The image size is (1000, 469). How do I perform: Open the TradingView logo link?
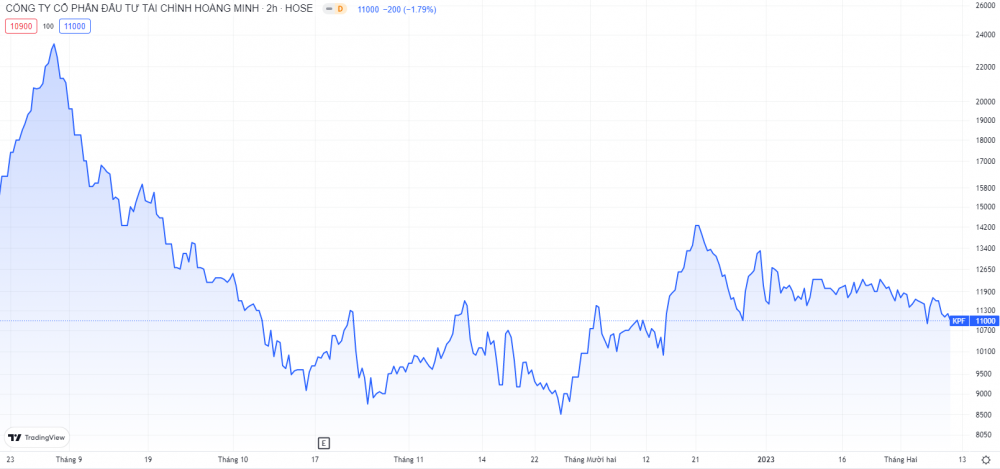(37, 437)
